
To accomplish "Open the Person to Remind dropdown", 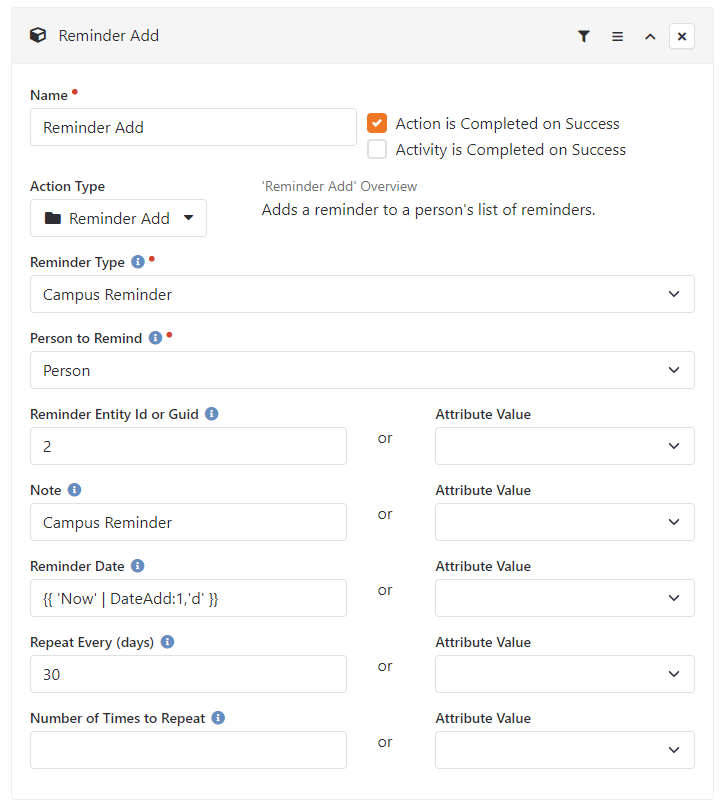I will 362,370.
